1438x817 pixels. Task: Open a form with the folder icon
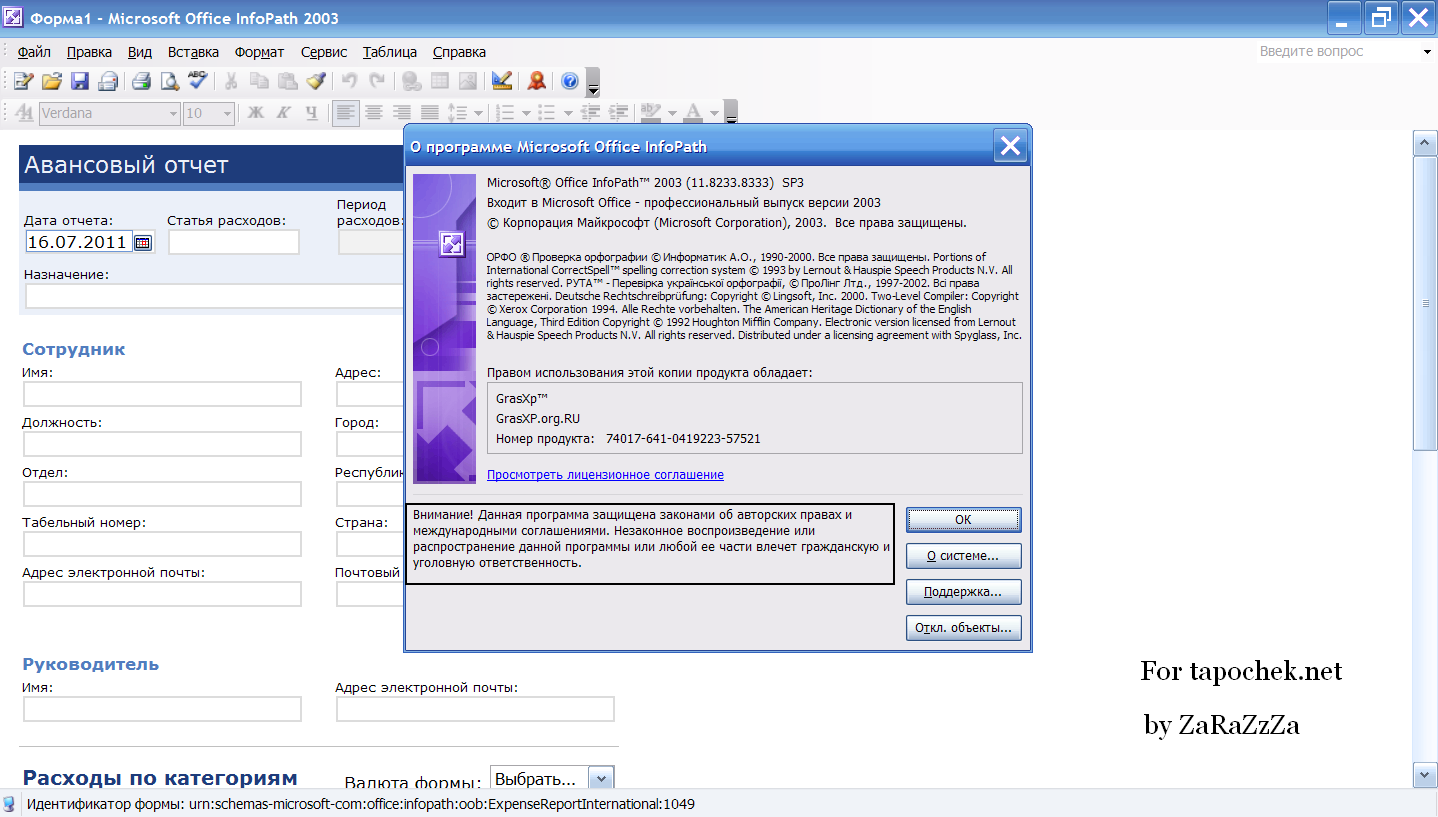click(x=51, y=82)
